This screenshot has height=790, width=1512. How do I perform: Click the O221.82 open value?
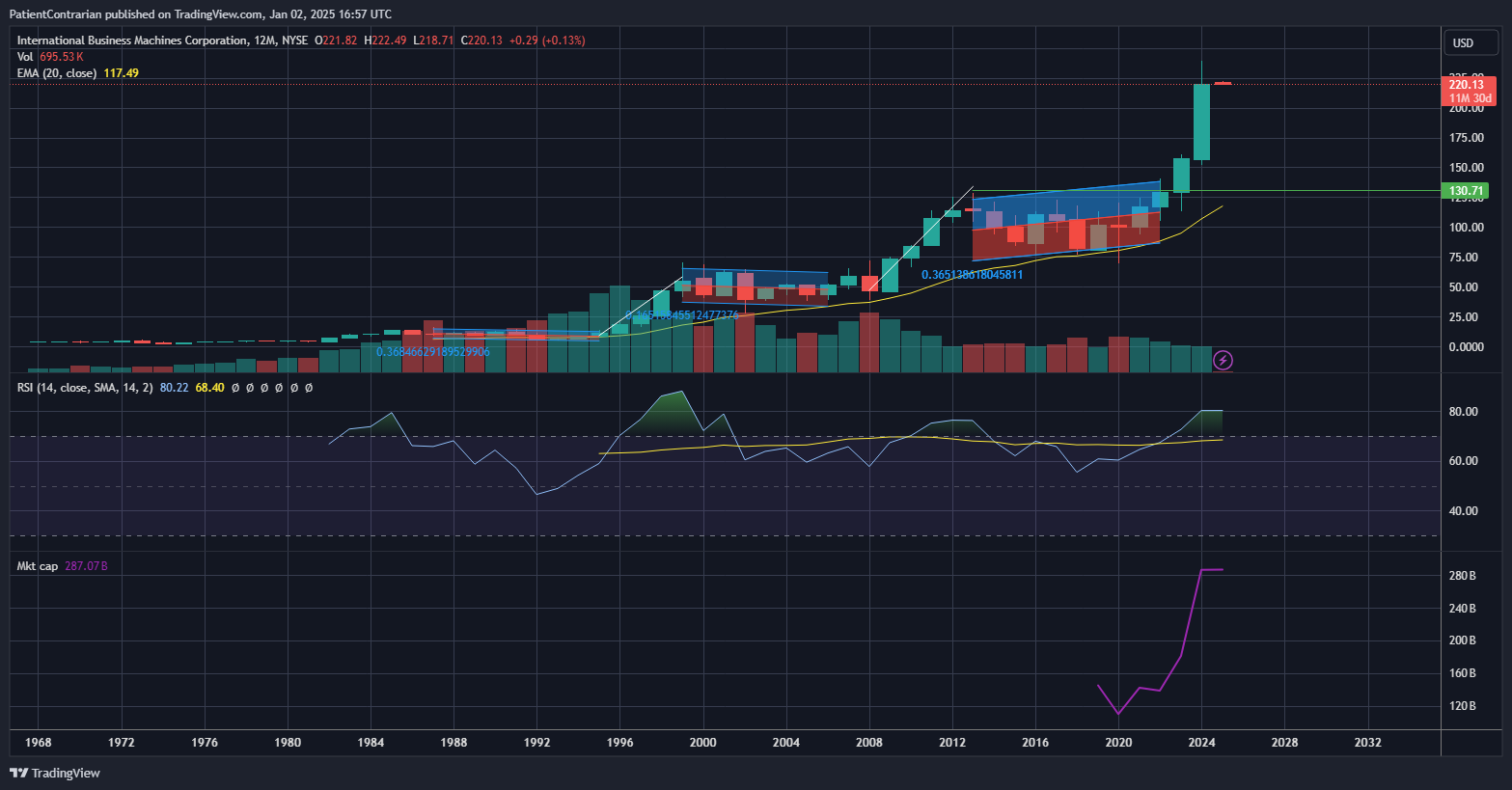(336, 41)
